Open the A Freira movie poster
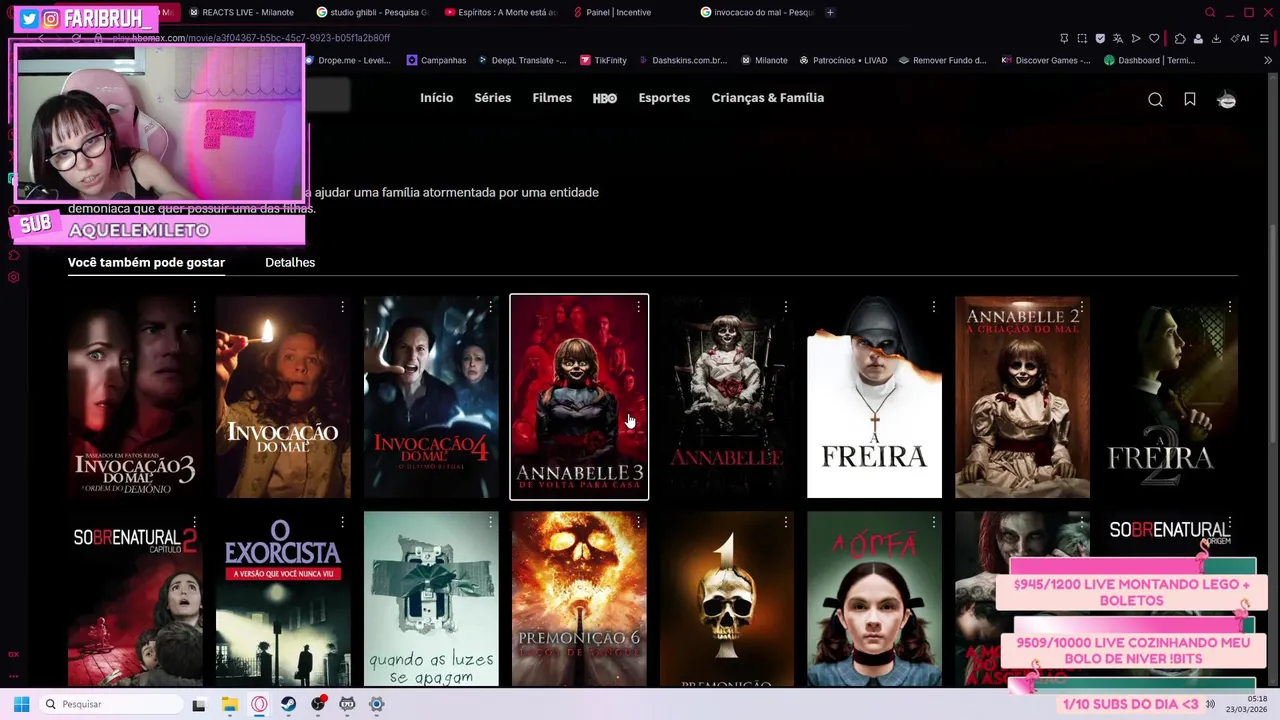 point(874,397)
